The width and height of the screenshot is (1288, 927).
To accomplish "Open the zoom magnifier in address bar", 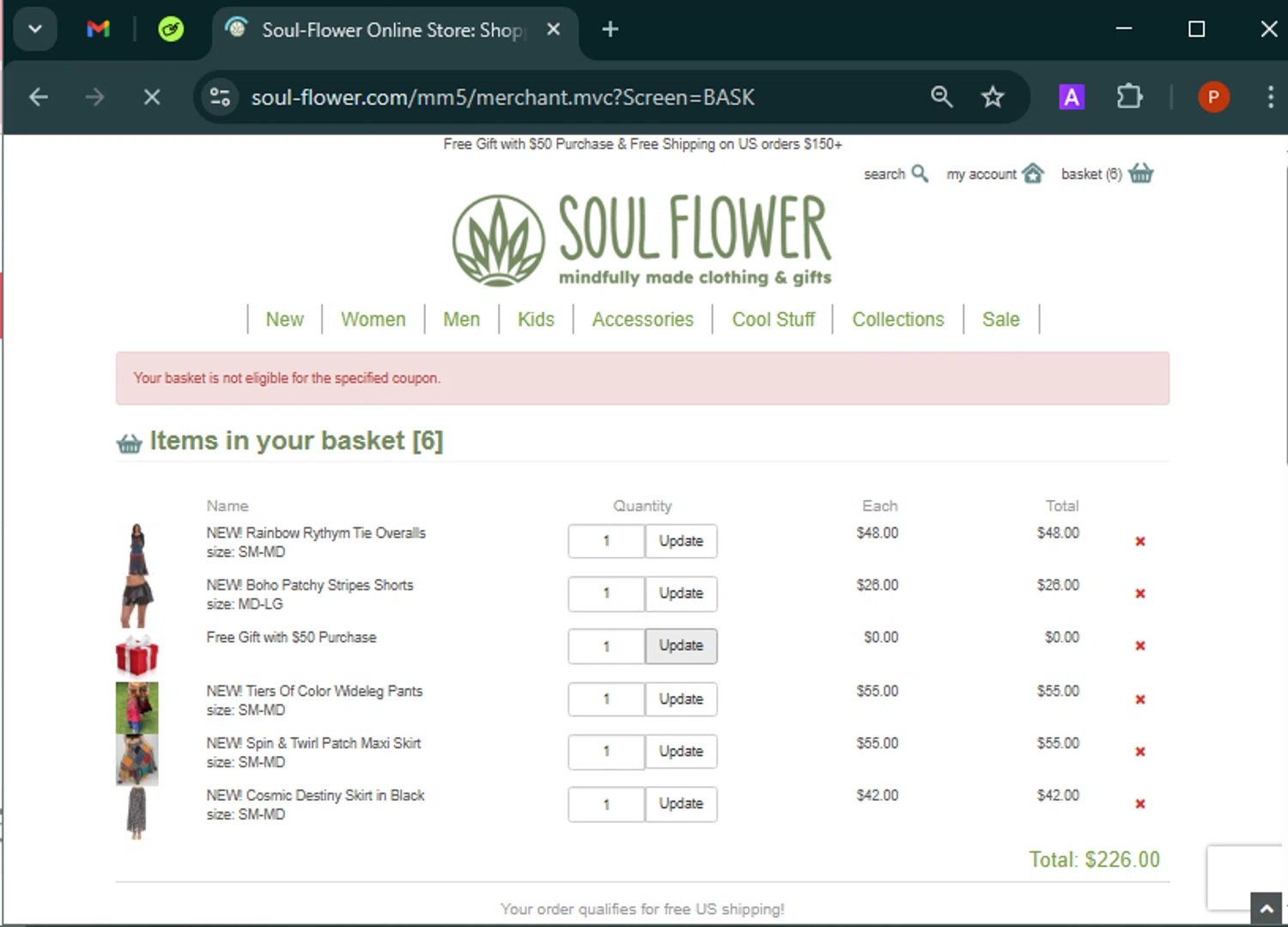I will [942, 97].
